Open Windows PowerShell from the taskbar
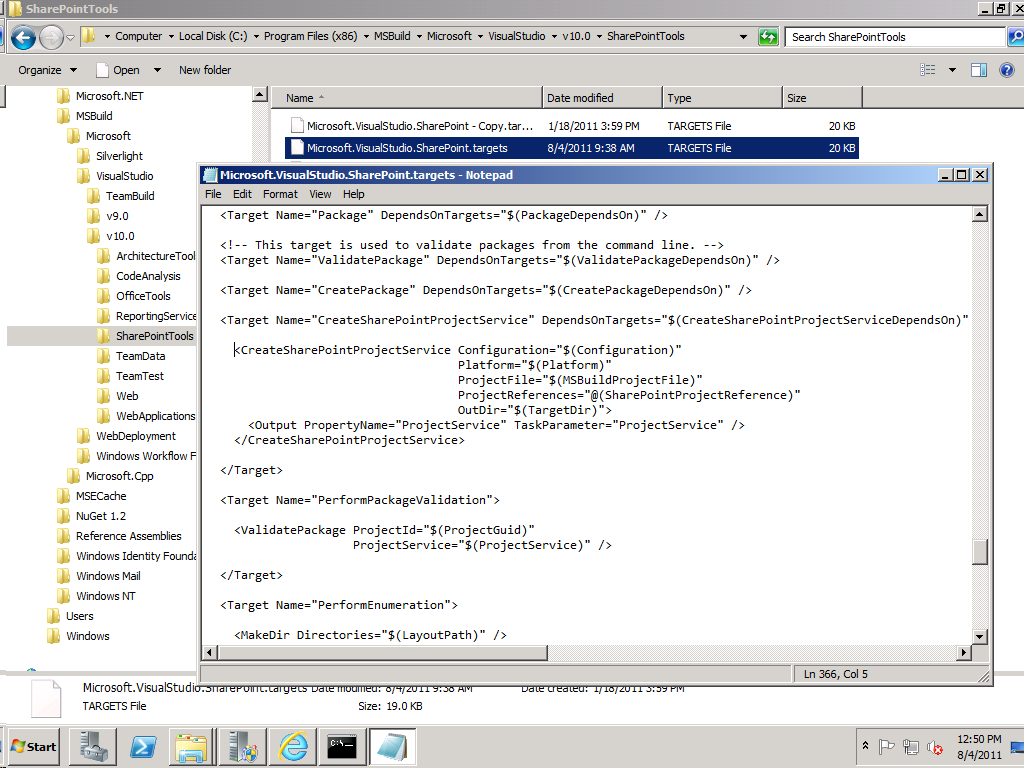This screenshot has height=768, width=1024. coord(144,747)
